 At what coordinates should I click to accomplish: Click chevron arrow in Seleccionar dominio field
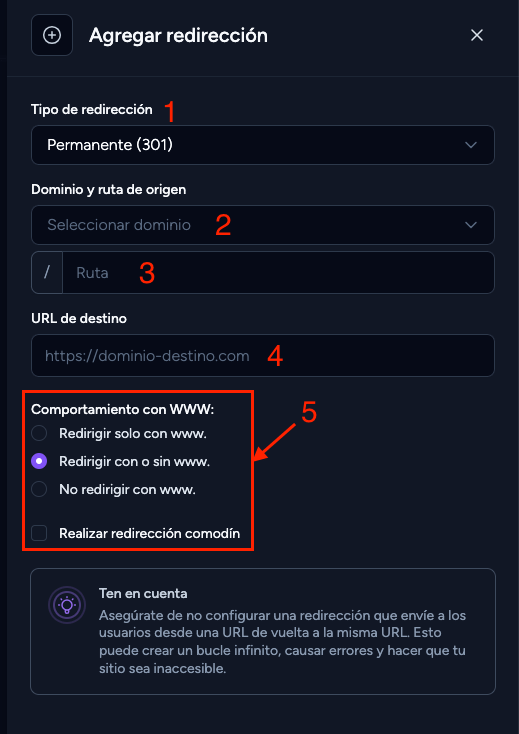pos(470,225)
